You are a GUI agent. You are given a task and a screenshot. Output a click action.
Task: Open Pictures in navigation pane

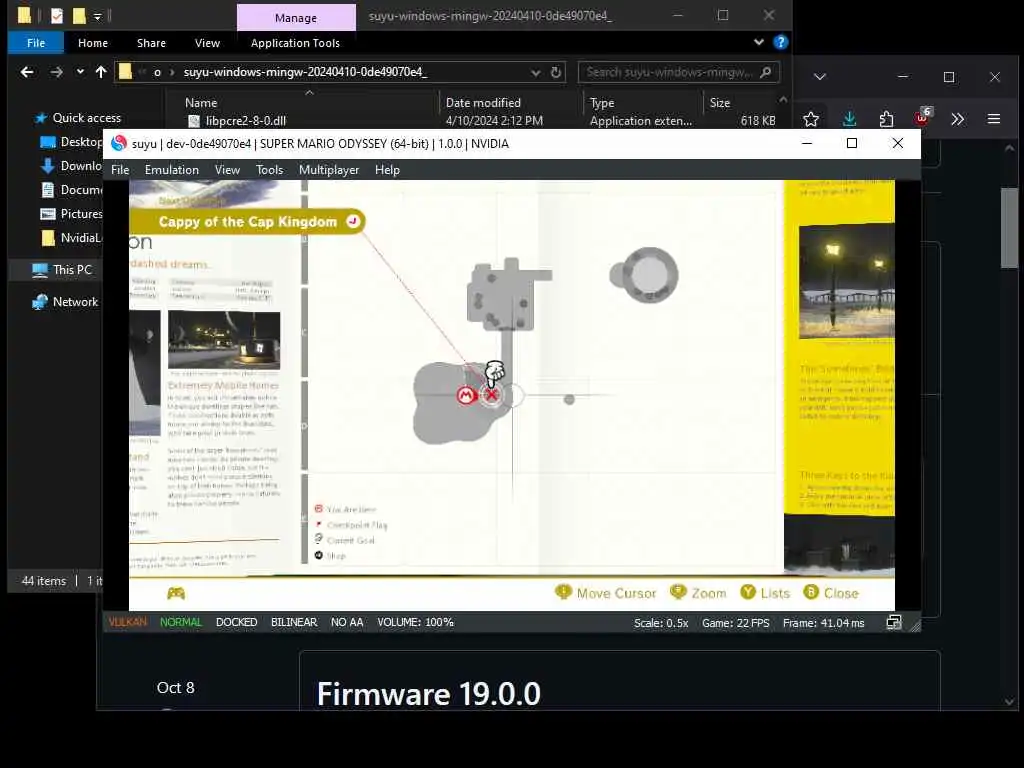[72, 214]
